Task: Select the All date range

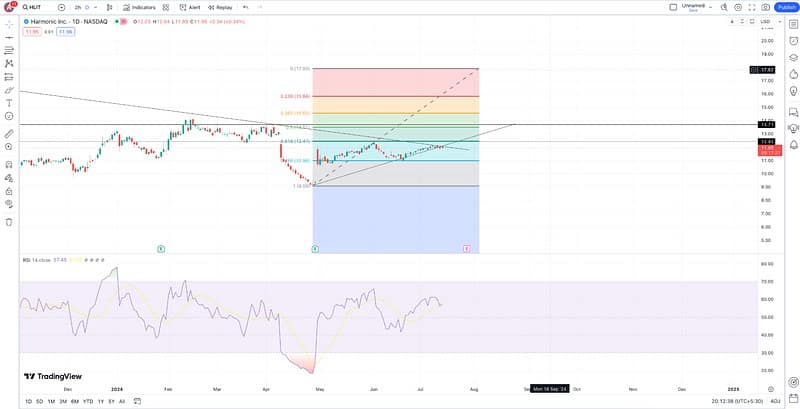Action: [121, 402]
